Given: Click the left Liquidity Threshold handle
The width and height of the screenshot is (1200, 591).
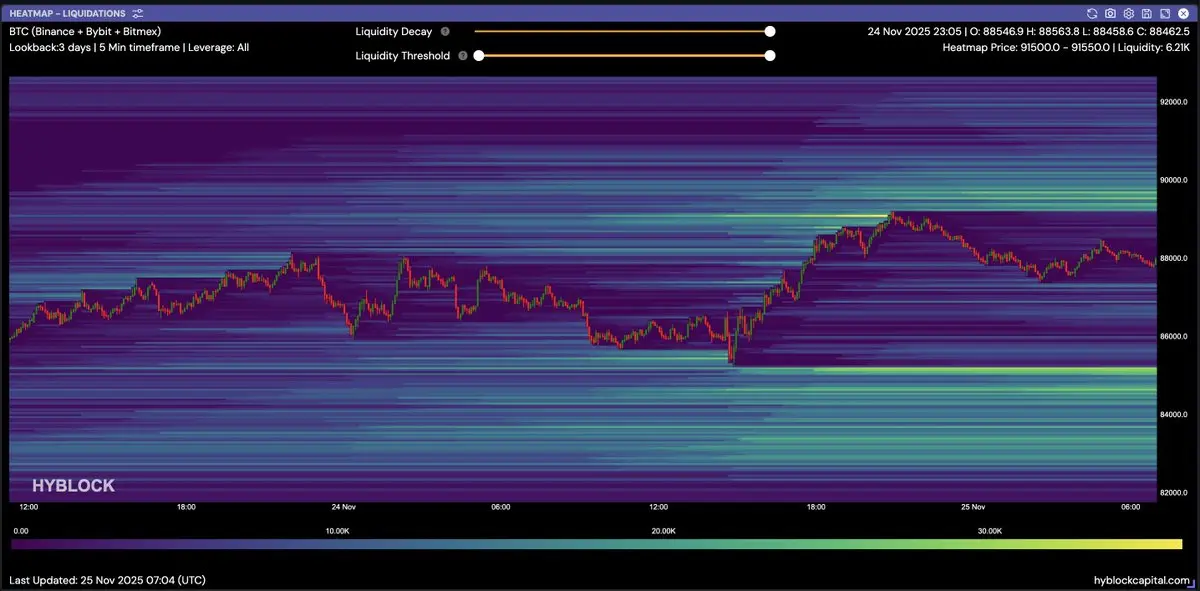Looking at the screenshot, I should (478, 56).
